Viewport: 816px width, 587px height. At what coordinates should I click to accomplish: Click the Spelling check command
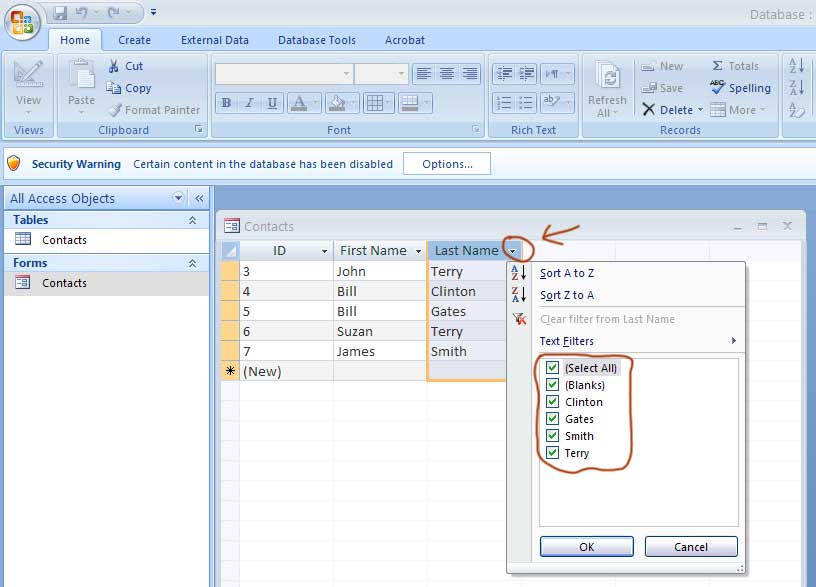[x=741, y=88]
